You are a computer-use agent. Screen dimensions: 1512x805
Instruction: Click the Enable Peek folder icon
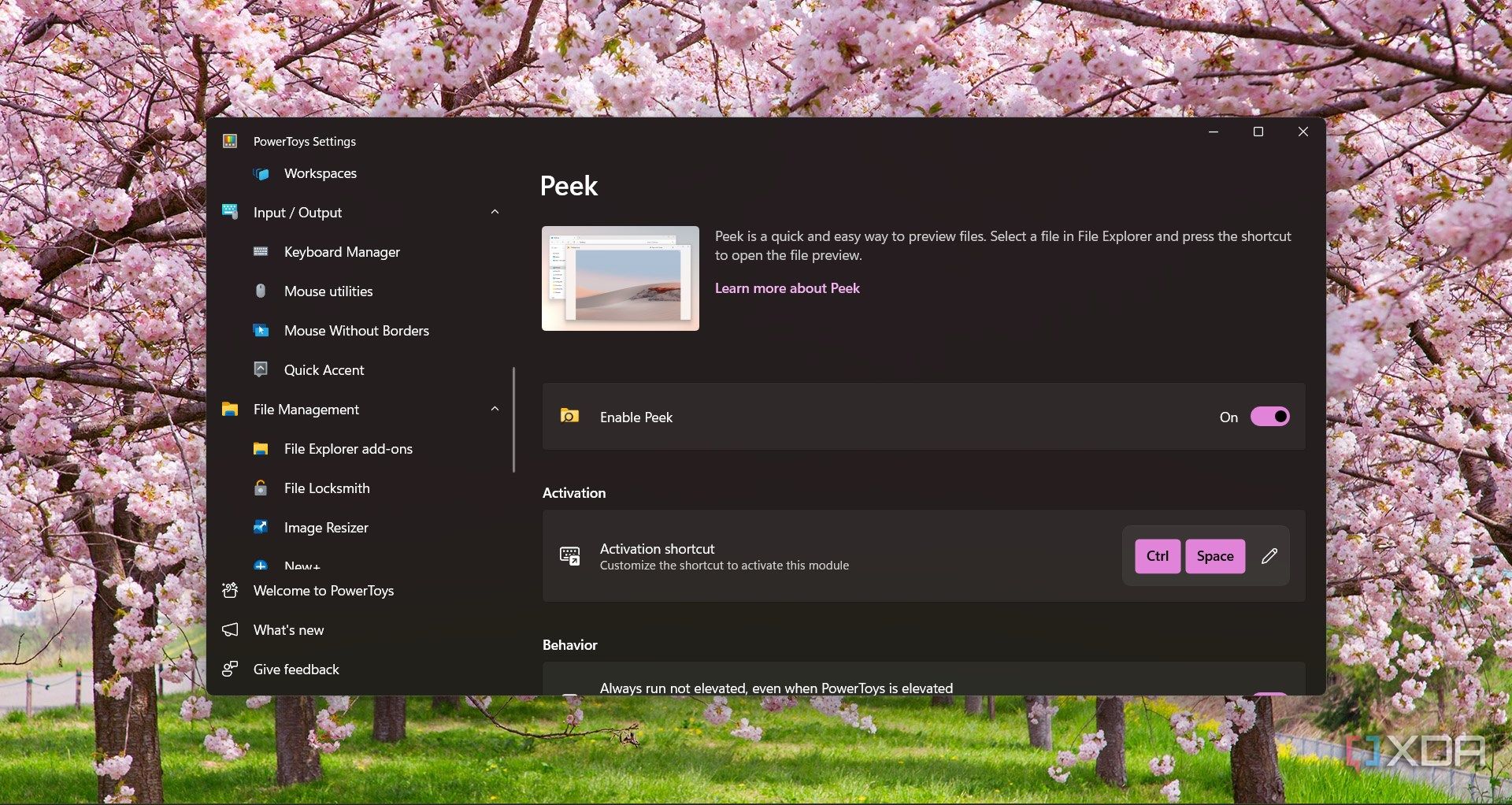[569, 416]
